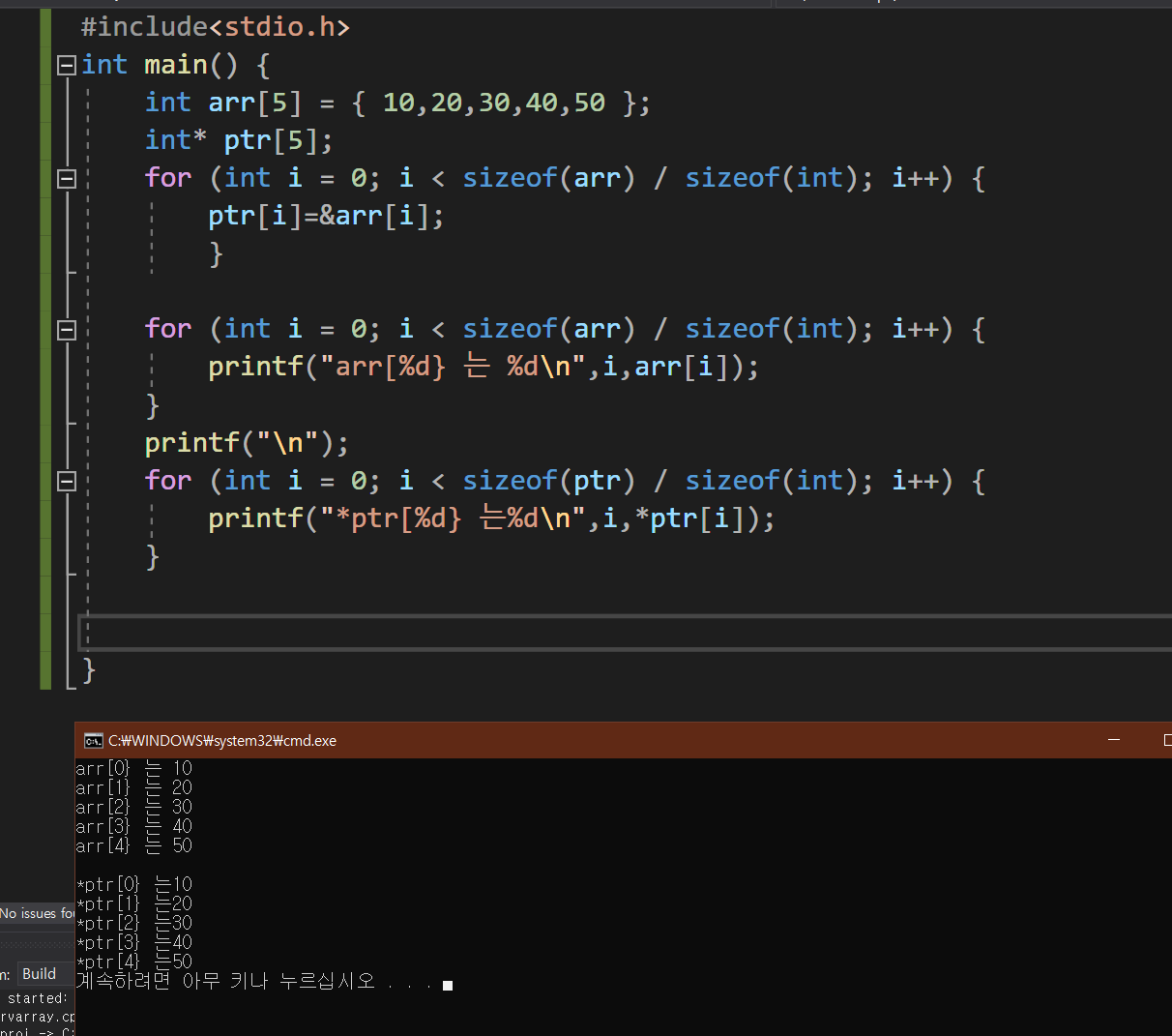Click the 'int* ptr[5];' line
This screenshot has width=1172, height=1036.
coord(239,140)
